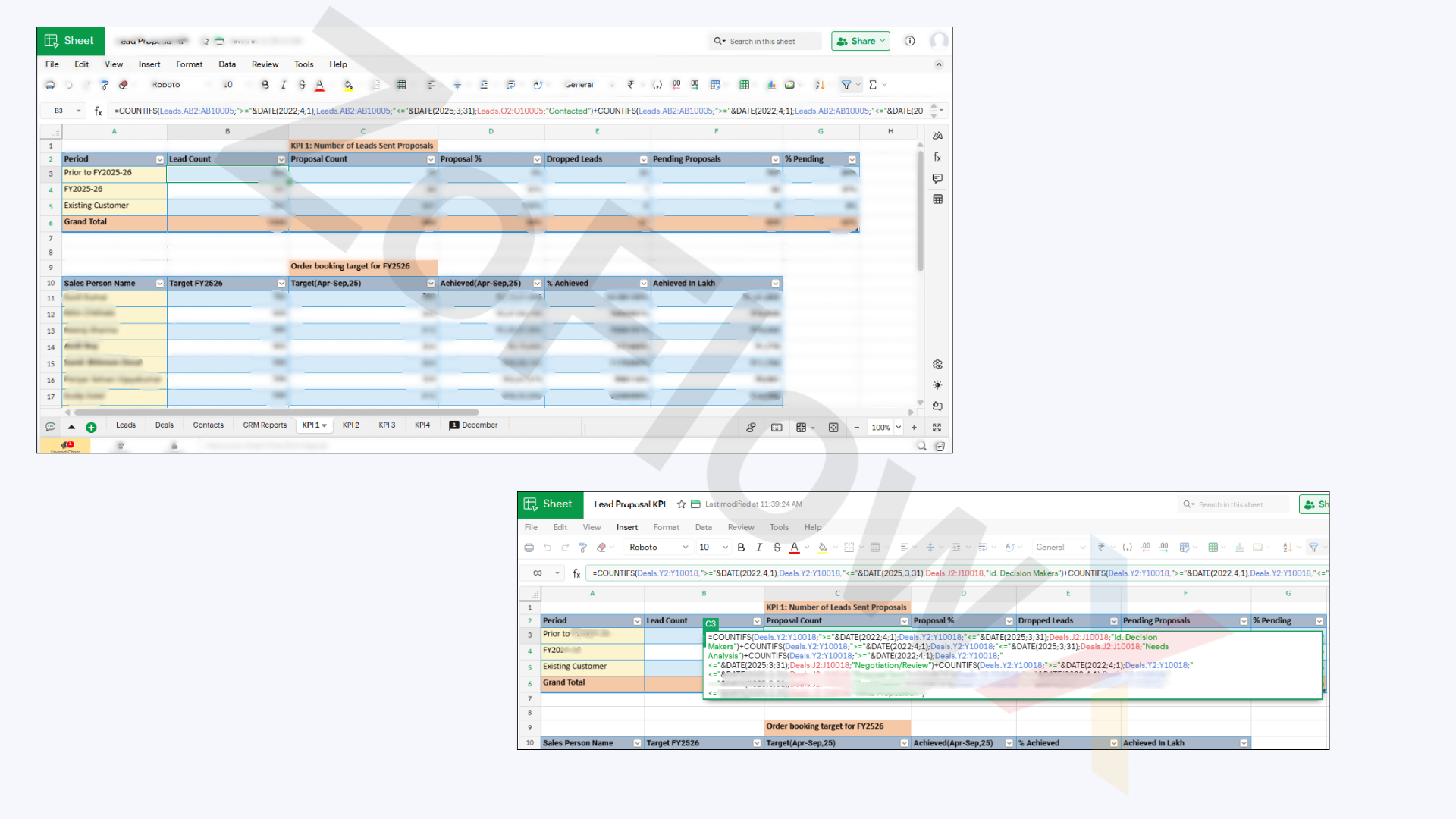Open the Dropped Leads filter dropdown in the top window

click(x=644, y=160)
